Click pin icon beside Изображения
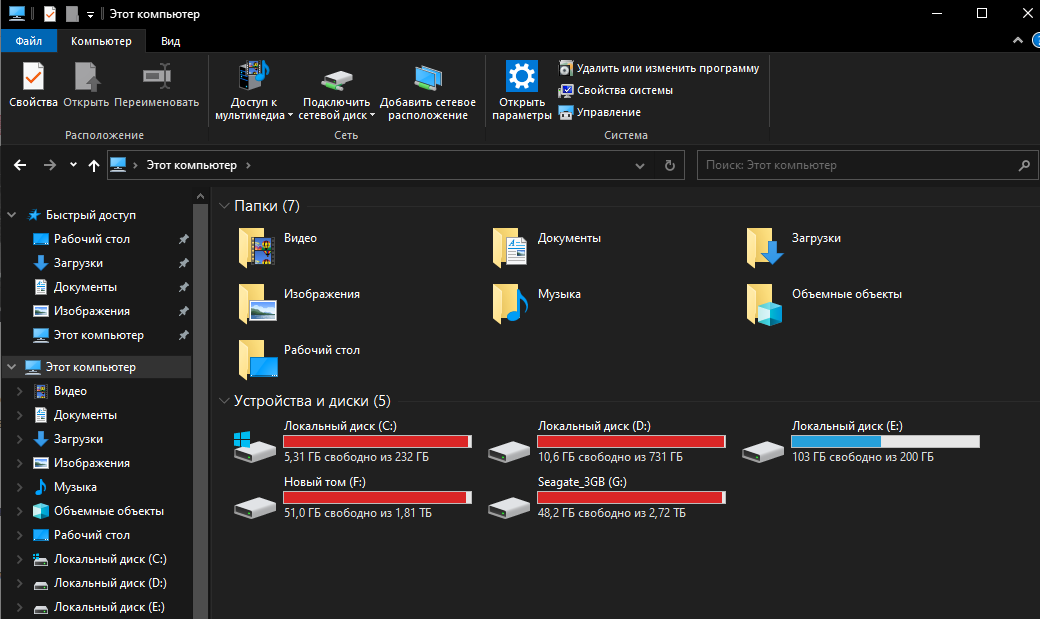Viewport: 1040px width, 619px height. tap(183, 312)
